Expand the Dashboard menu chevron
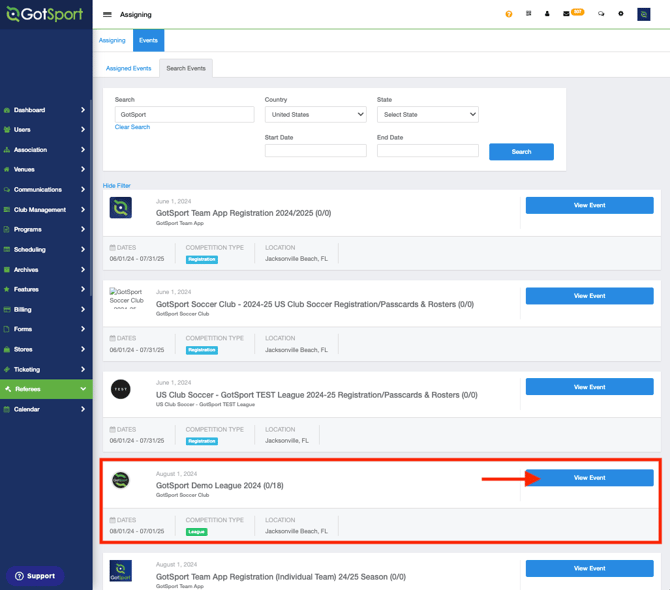The image size is (670, 590). click(x=83, y=110)
